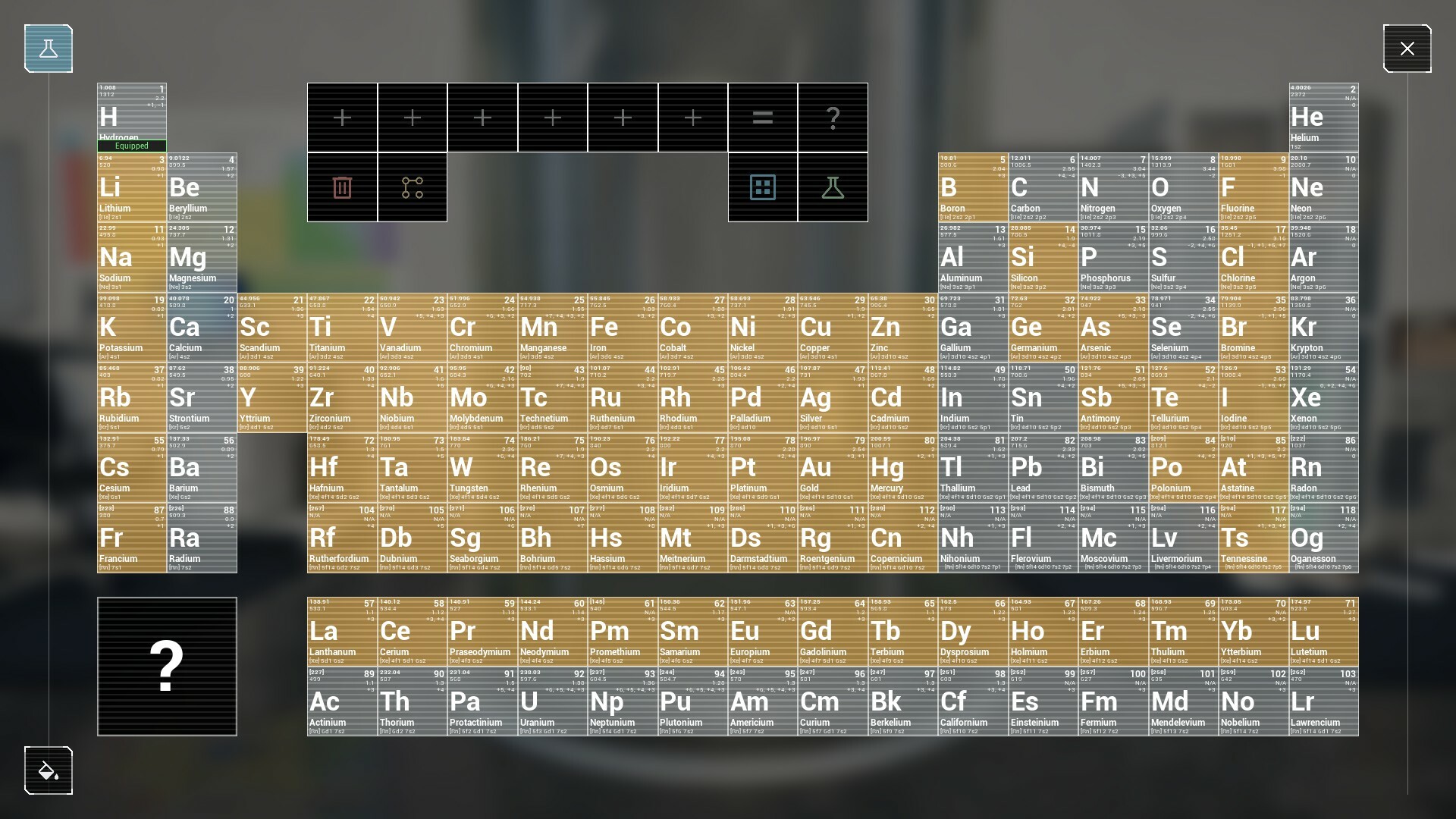Select the Uranium element tile

552,702
